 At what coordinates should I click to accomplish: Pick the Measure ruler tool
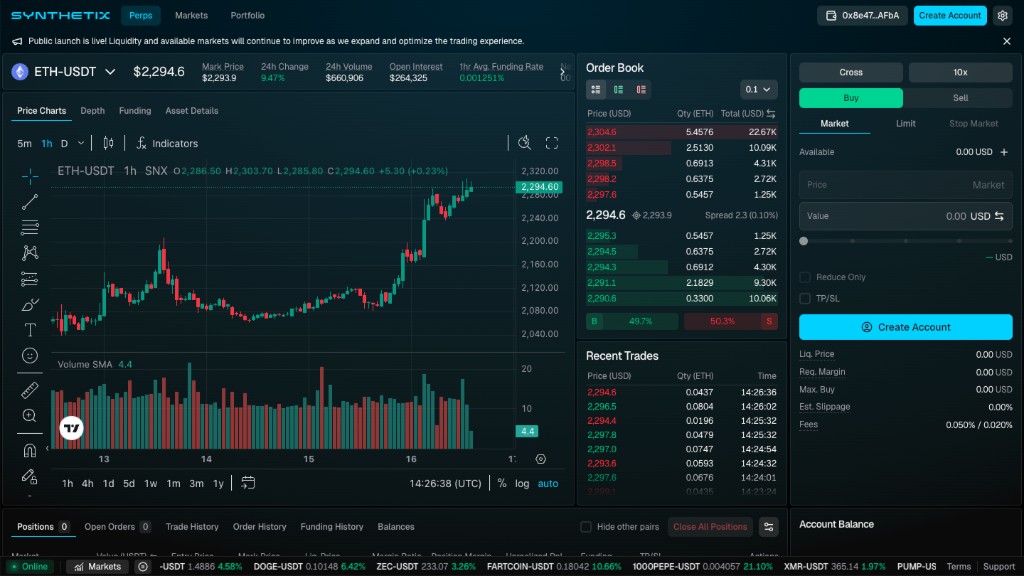click(x=29, y=390)
